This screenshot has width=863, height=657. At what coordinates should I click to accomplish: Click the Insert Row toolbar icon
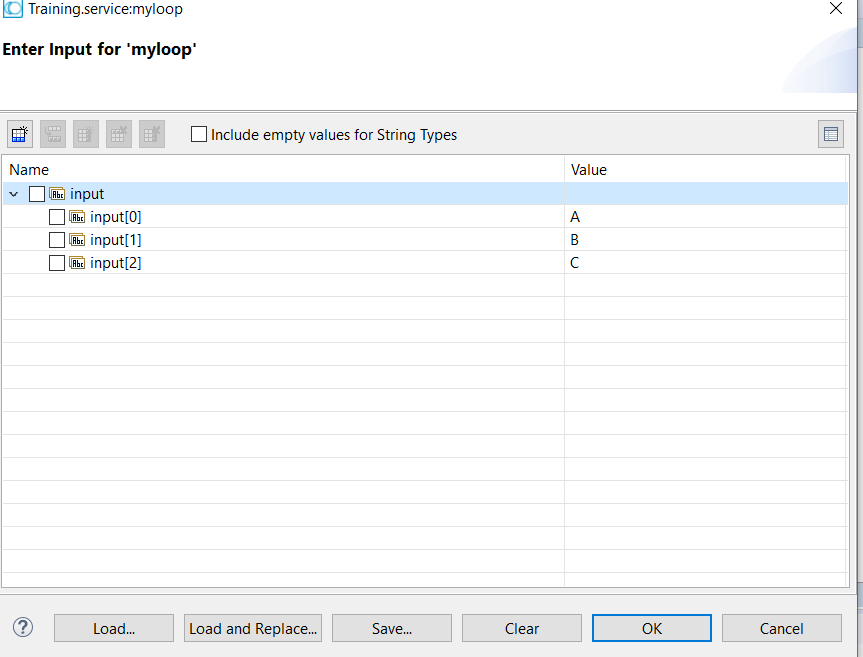pos(53,134)
